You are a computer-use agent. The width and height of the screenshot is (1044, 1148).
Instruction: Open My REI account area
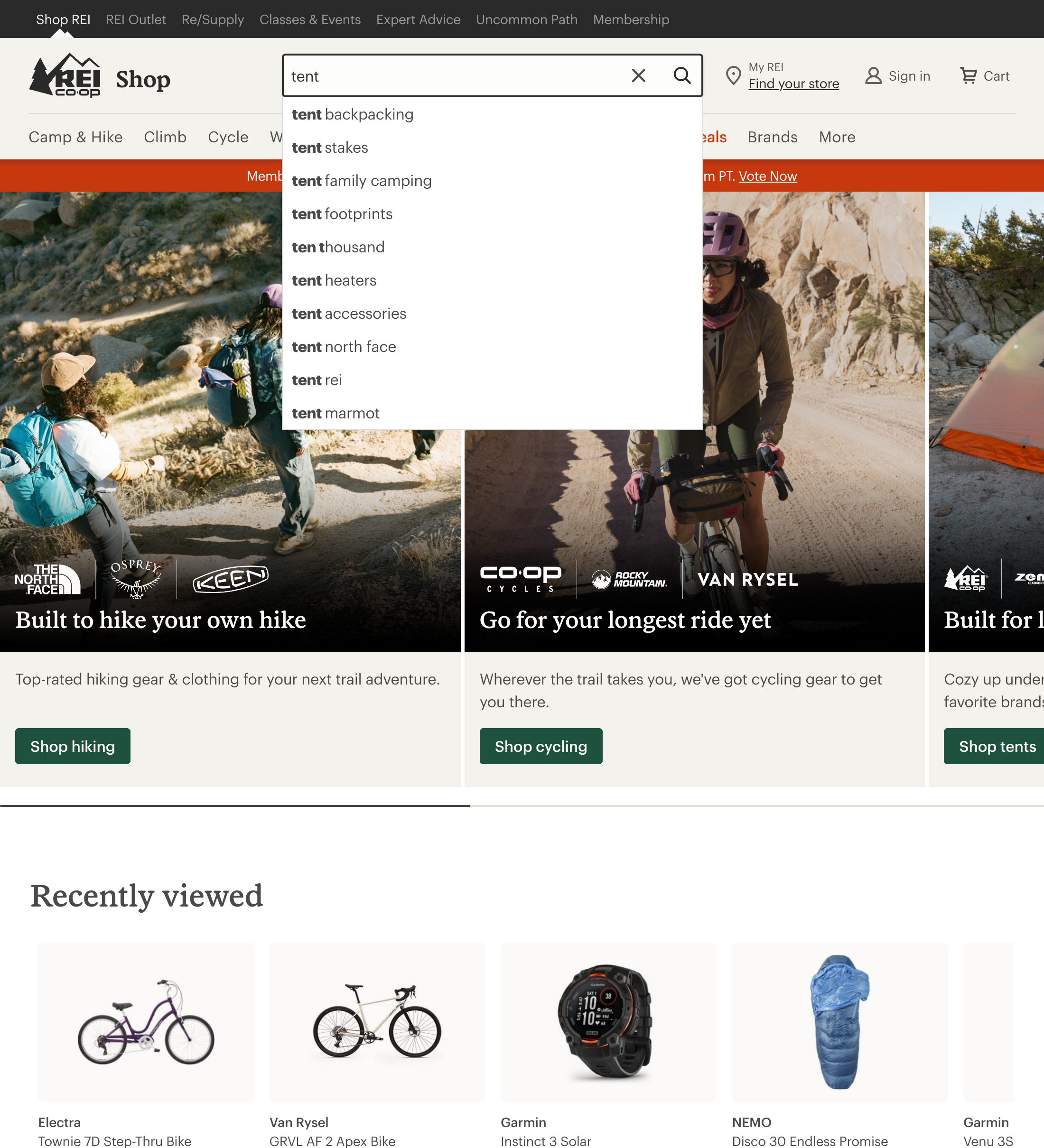(766, 67)
